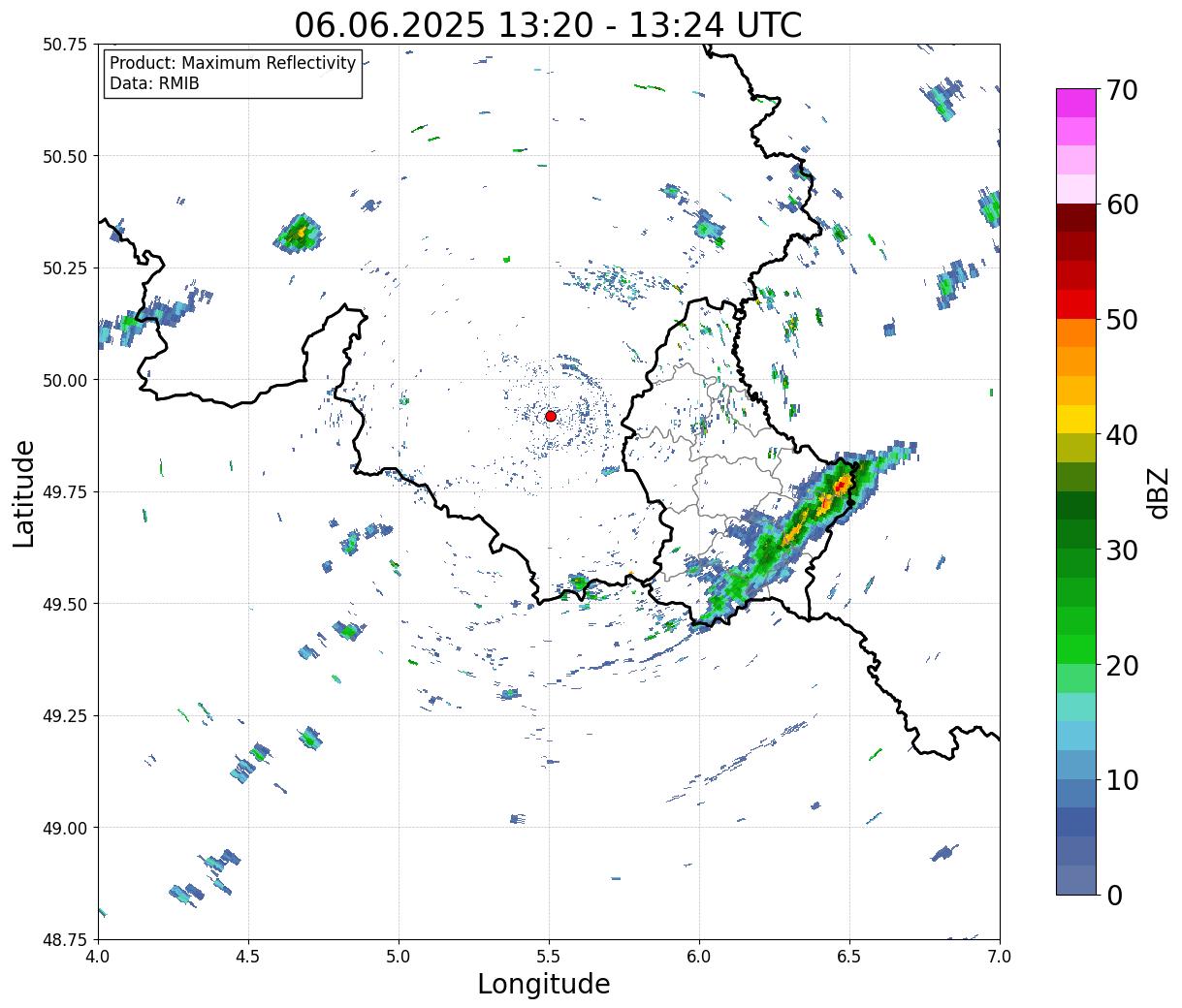
Task: Click the colorbar tick label 70
Action: (1123, 90)
